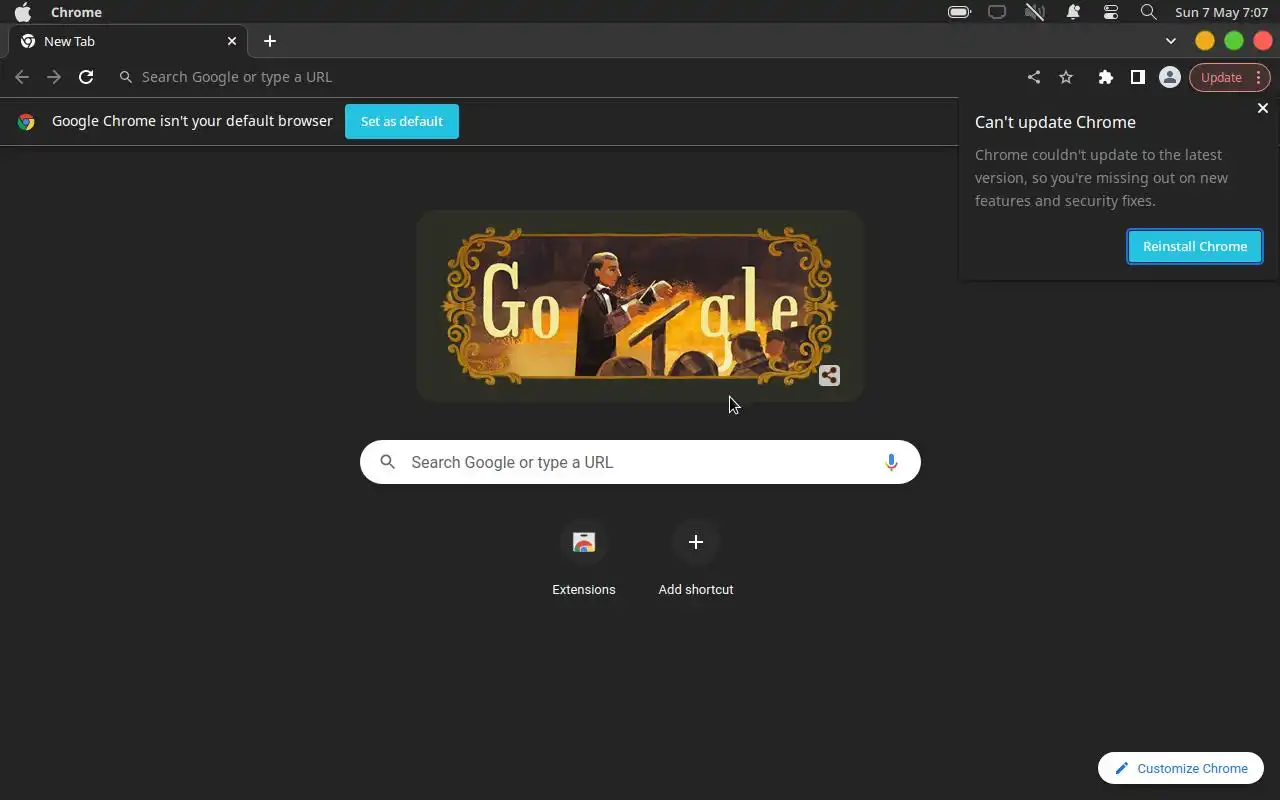The image size is (1280, 800).
Task: Open Spotlight search in menu bar
Action: (1149, 12)
